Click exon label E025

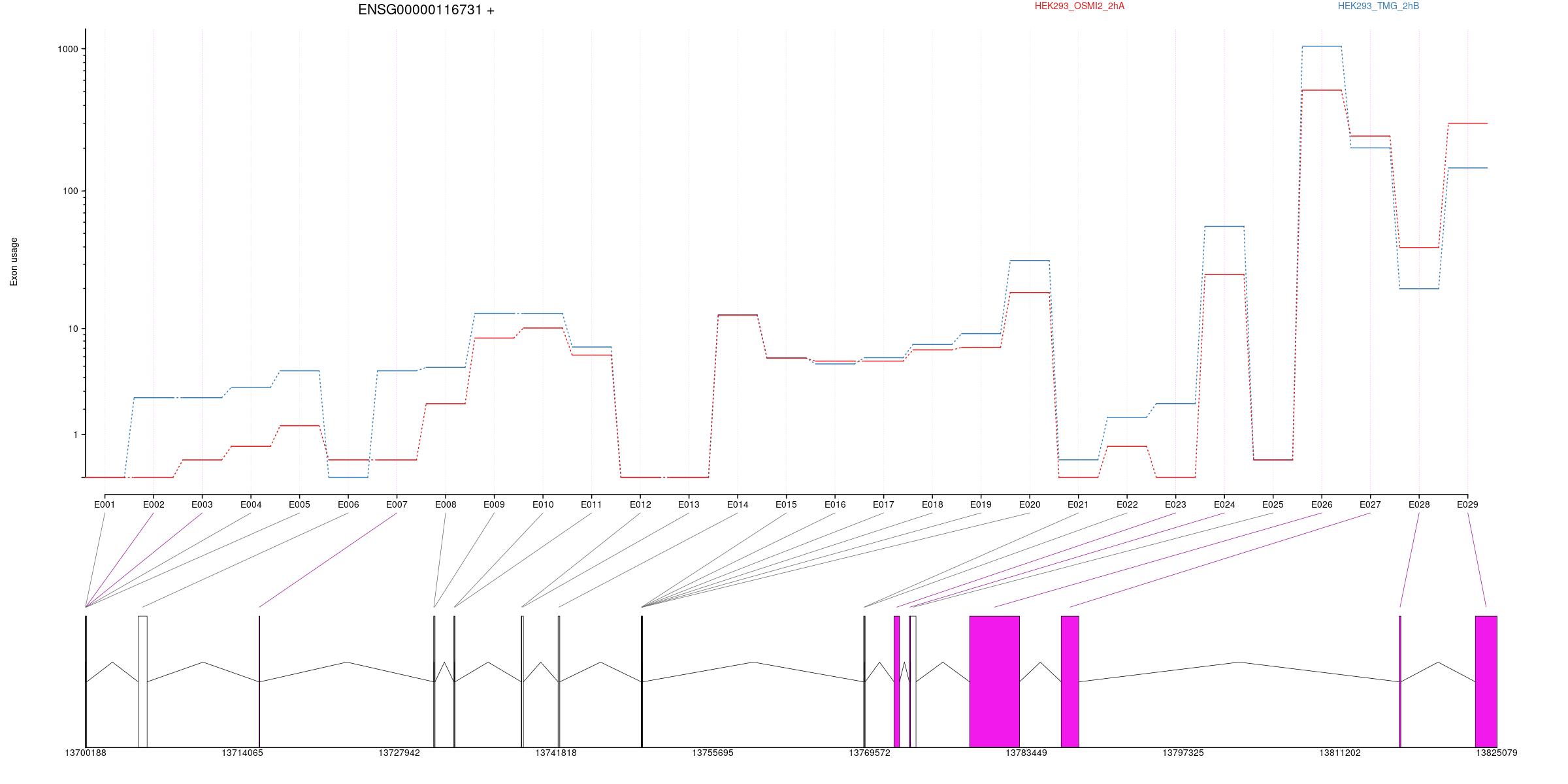pyautogui.click(x=1273, y=504)
